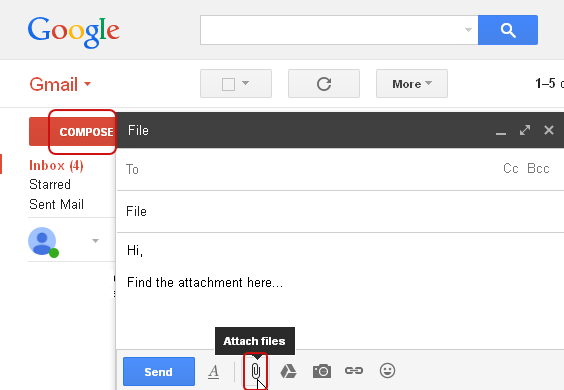The width and height of the screenshot is (564, 390).
Task: Open the select checkbox dropdown arrow
Action: [245, 83]
